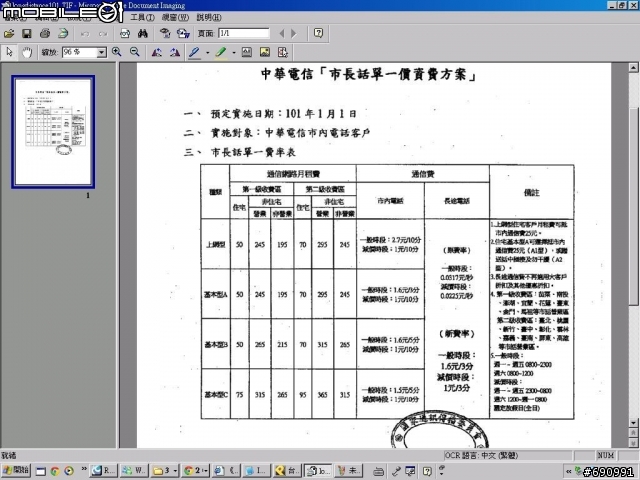Image resolution: width=640 pixels, height=480 pixels.
Task: Click the Open file folder icon
Action: [x=9, y=33]
